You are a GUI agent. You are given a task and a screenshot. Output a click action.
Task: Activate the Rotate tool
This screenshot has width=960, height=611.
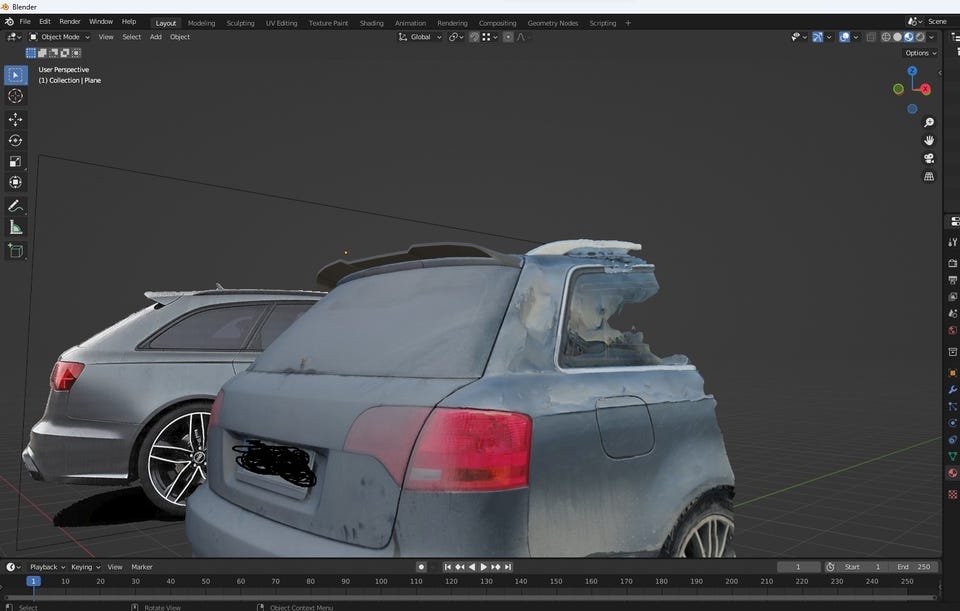[x=15, y=140]
